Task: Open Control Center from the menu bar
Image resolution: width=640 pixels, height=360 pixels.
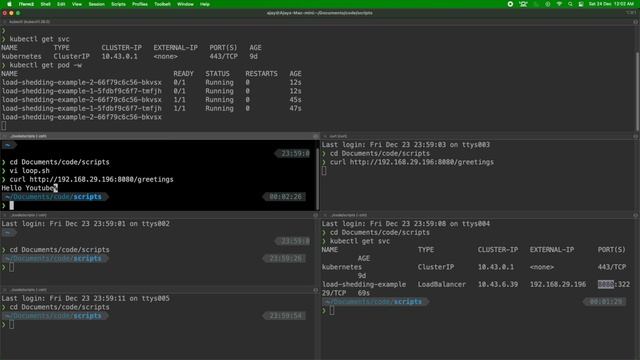Action: pos(581,4)
